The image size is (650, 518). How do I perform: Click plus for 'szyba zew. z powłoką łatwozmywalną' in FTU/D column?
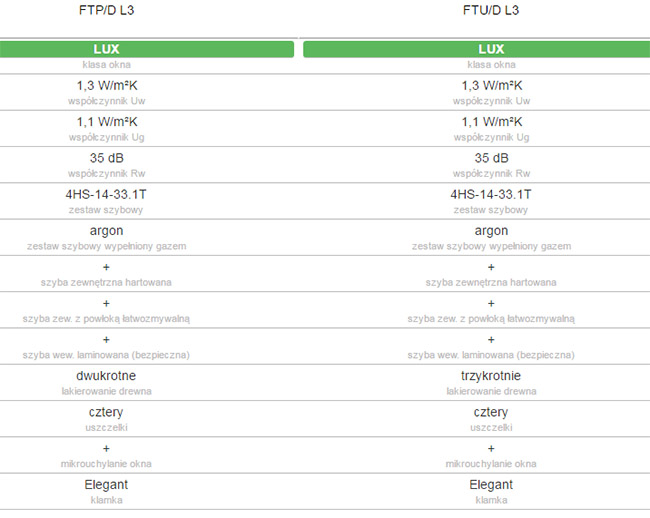[x=491, y=304]
